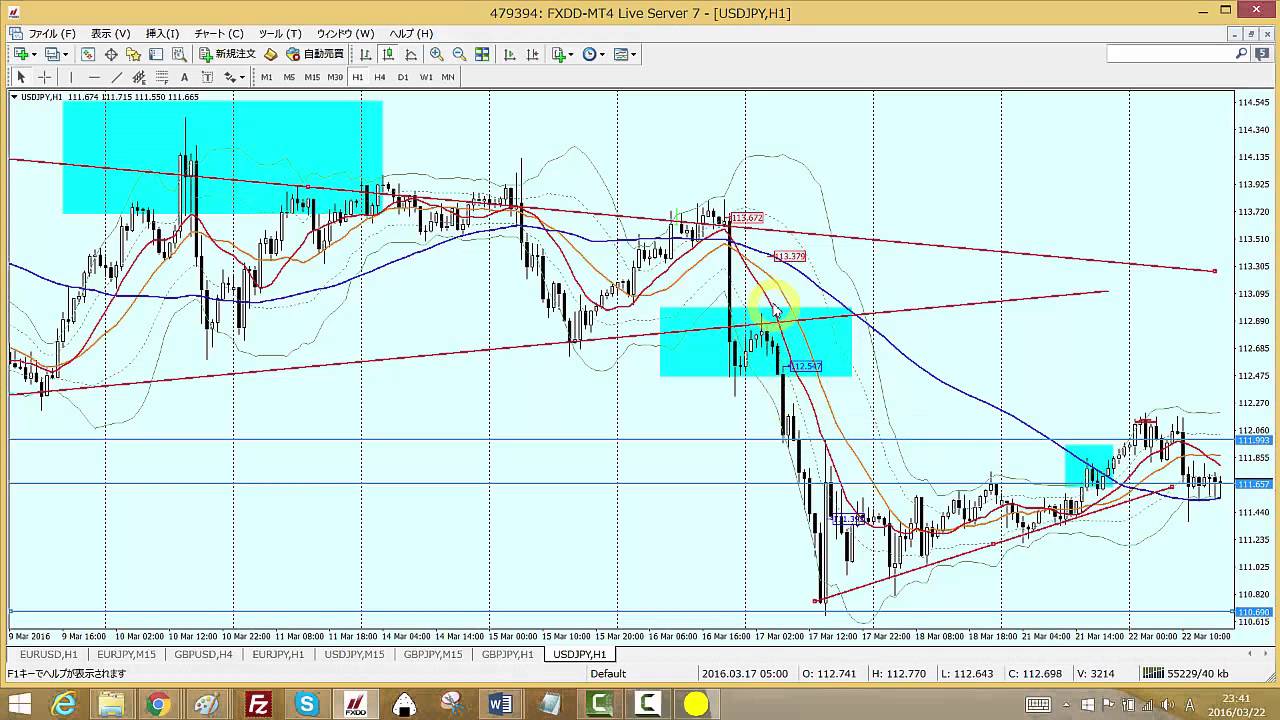Select the M15 timeframe button
This screenshot has height=720, width=1280.
[312, 77]
